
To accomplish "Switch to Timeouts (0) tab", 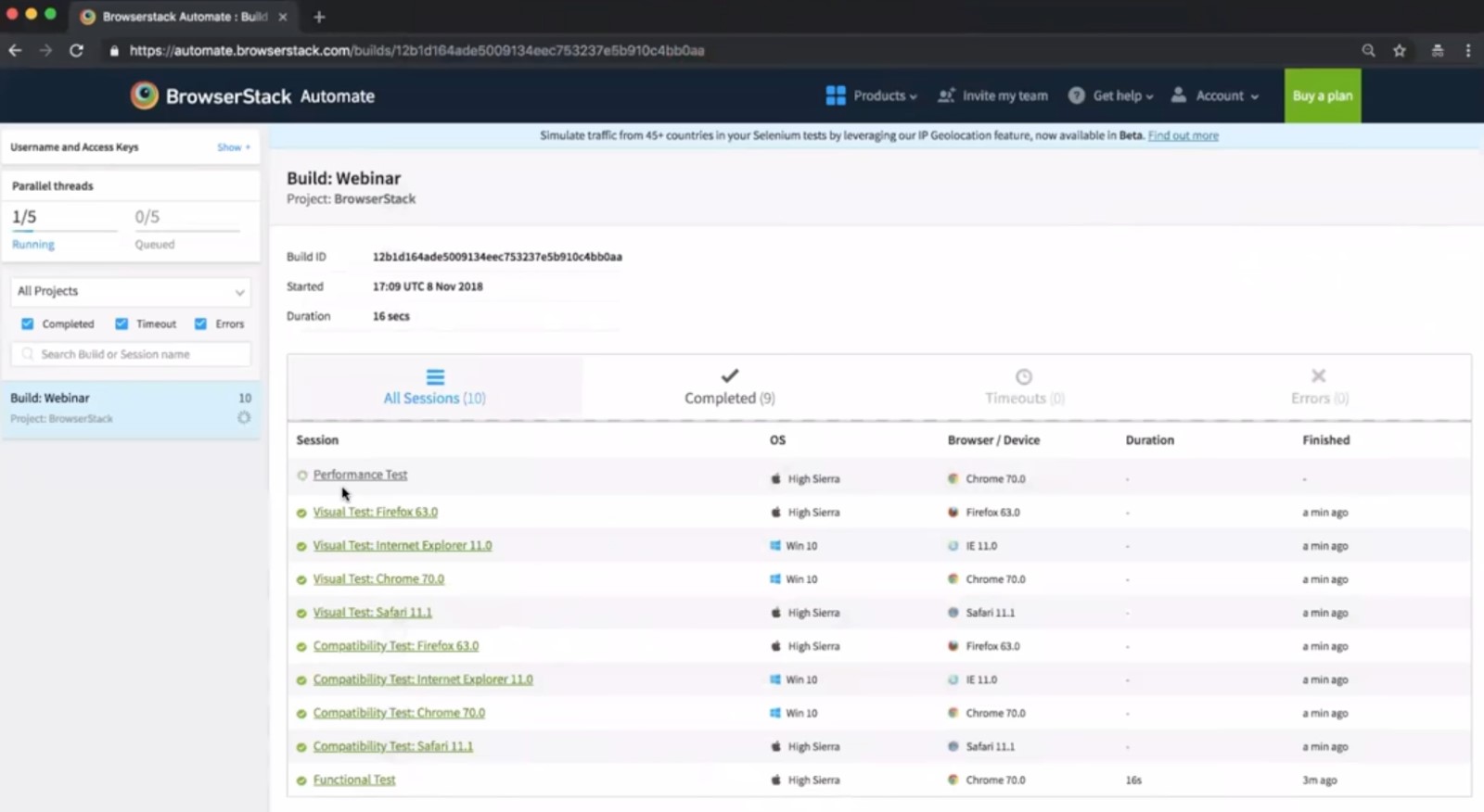I will 1024,387.
